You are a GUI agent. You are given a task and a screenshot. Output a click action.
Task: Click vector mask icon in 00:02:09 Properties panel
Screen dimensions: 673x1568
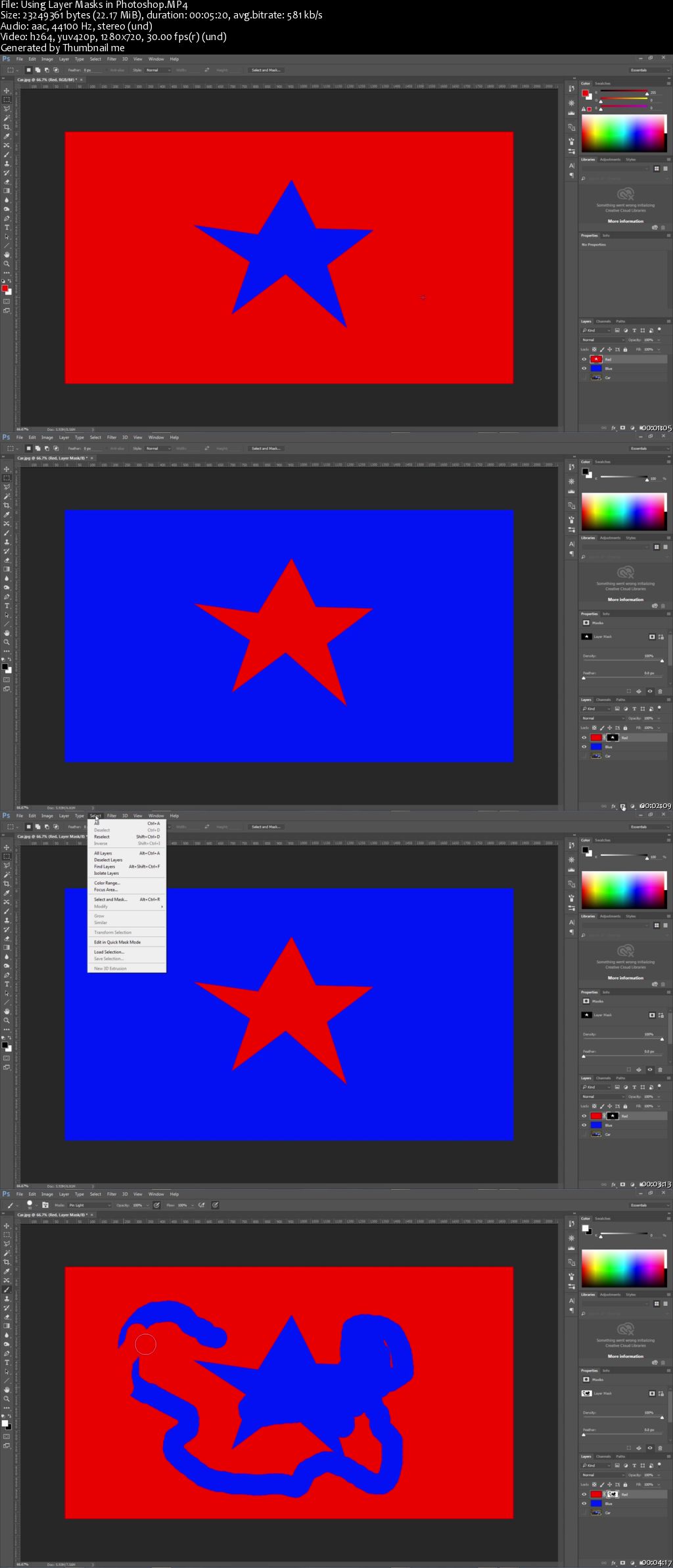tap(661, 637)
